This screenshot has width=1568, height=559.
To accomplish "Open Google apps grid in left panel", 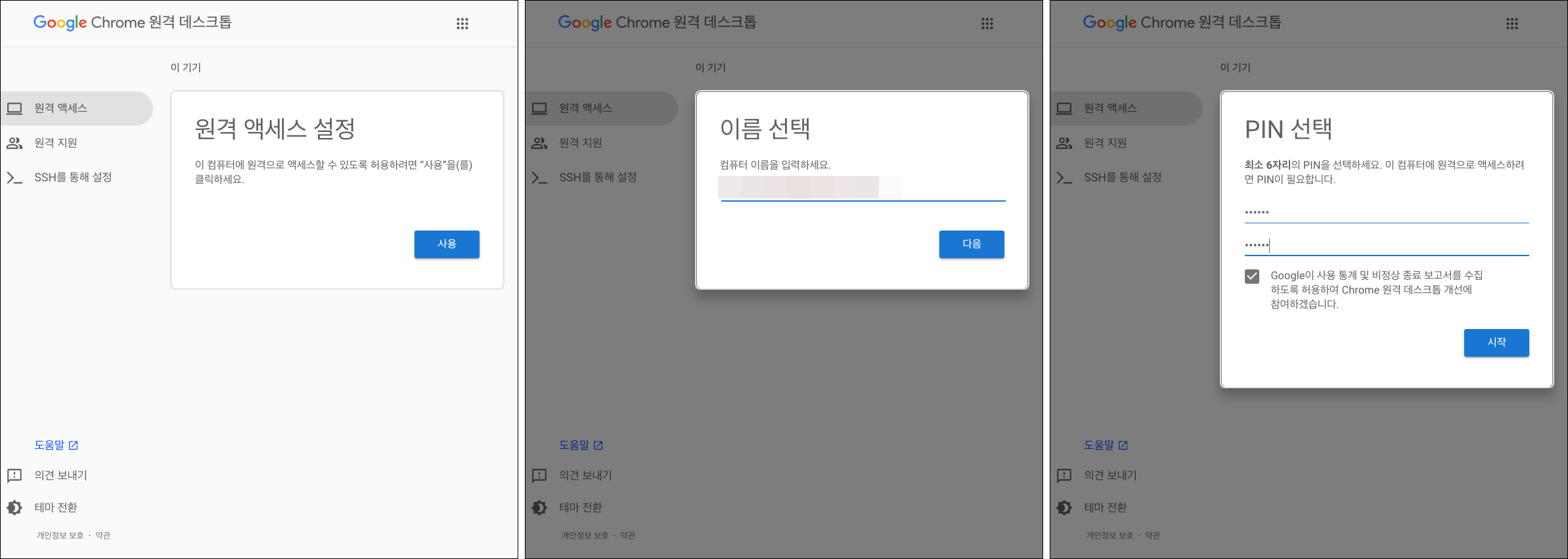I will point(462,24).
